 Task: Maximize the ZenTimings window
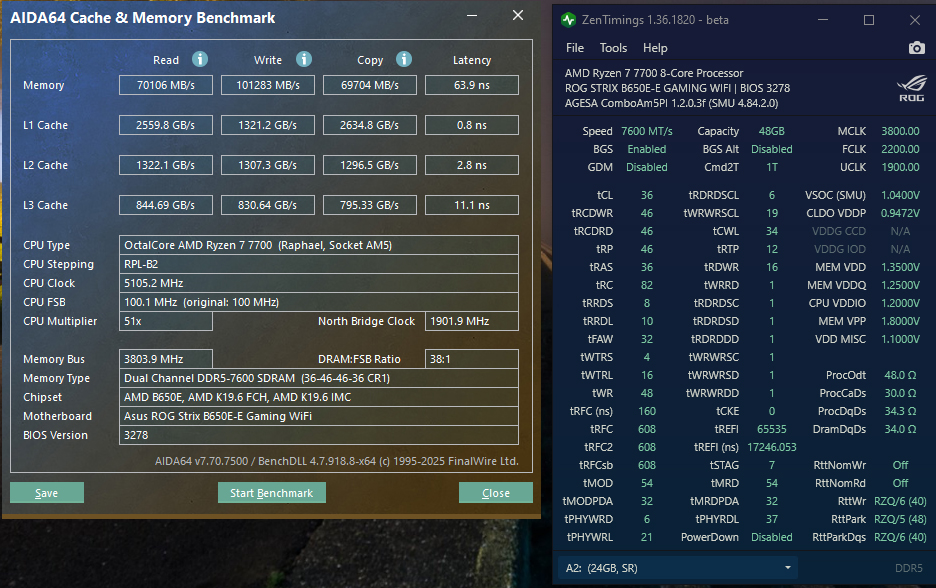[869, 20]
